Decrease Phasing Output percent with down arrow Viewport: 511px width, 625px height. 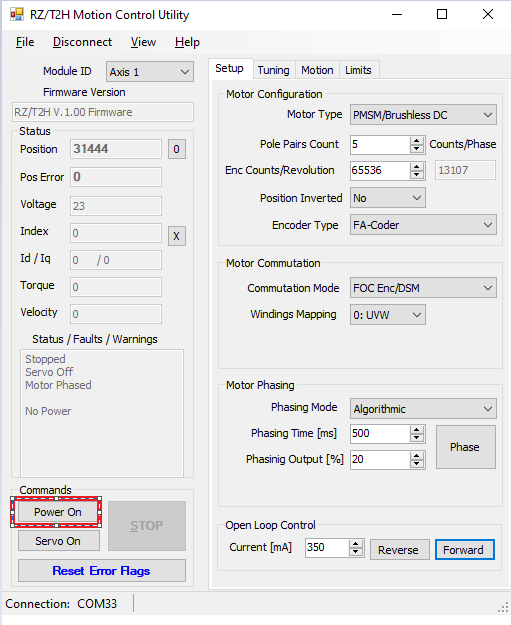(417, 464)
